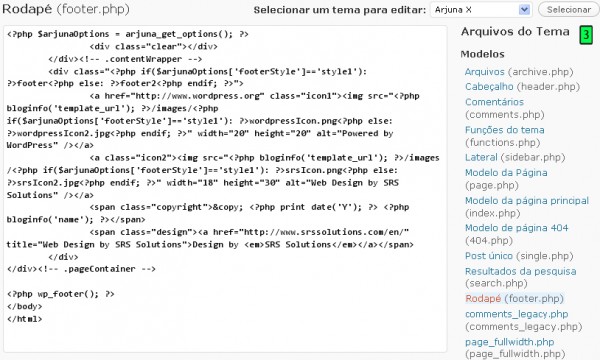
Task: Select the current Rodapé (footer.php) file
Action: point(483,298)
